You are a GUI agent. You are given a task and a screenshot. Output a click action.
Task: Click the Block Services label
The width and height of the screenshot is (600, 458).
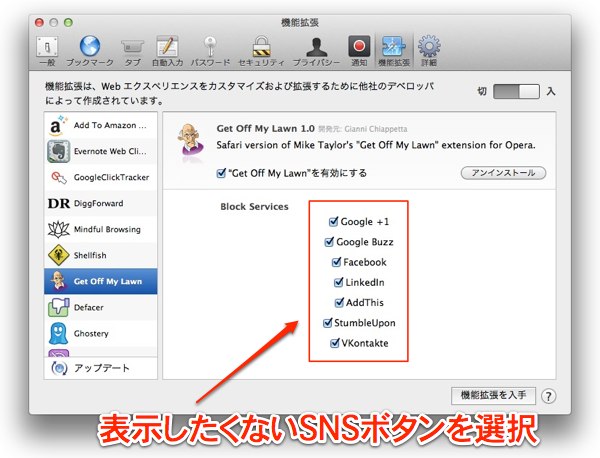coord(254,207)
